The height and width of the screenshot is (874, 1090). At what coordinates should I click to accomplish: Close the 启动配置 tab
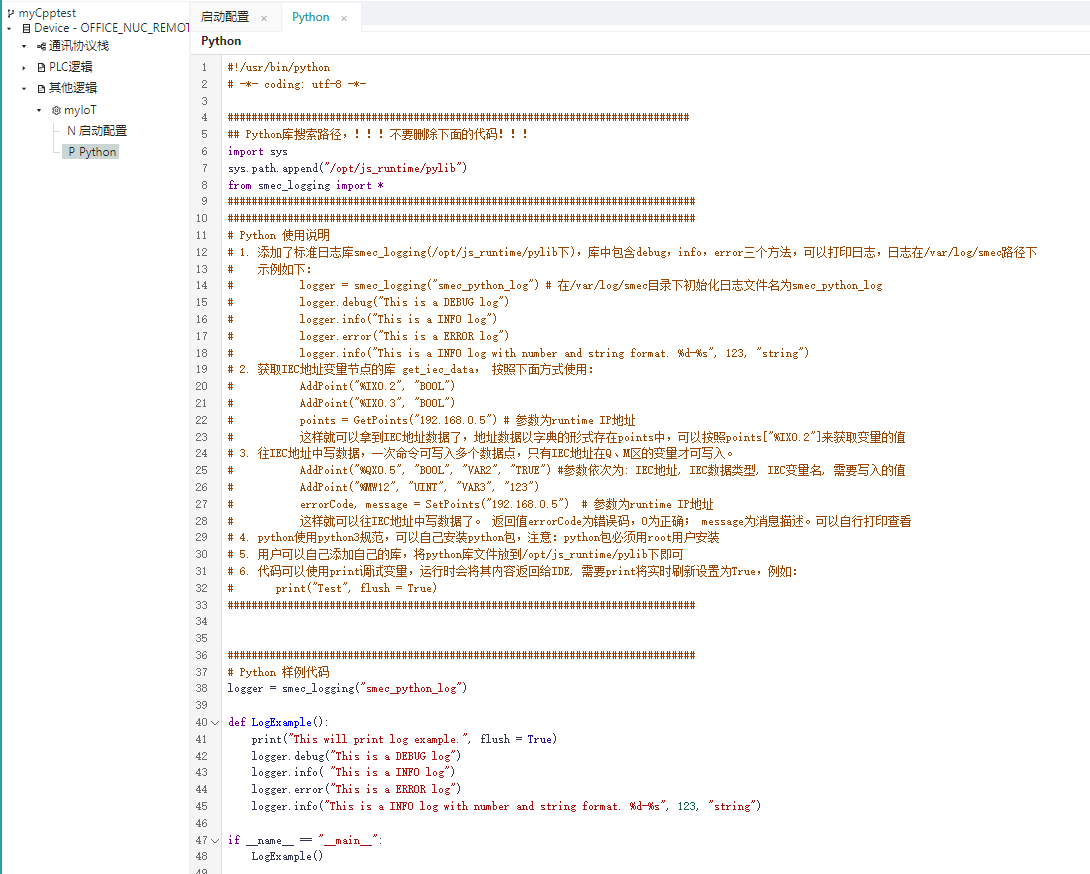(x=263, y=18)
